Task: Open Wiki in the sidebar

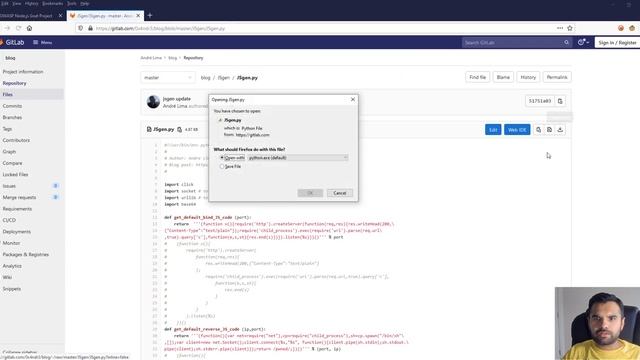Action: click(7, 278)
